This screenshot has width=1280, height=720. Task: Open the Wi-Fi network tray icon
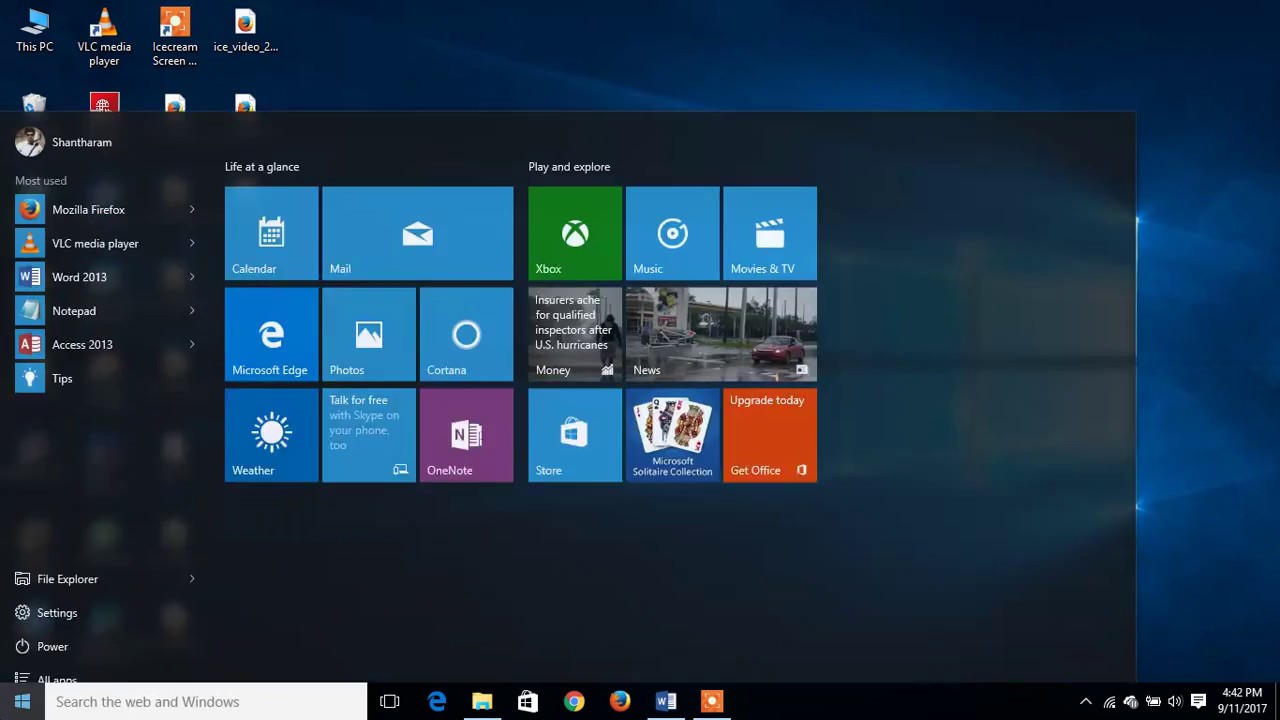[x=1109, y=702]
